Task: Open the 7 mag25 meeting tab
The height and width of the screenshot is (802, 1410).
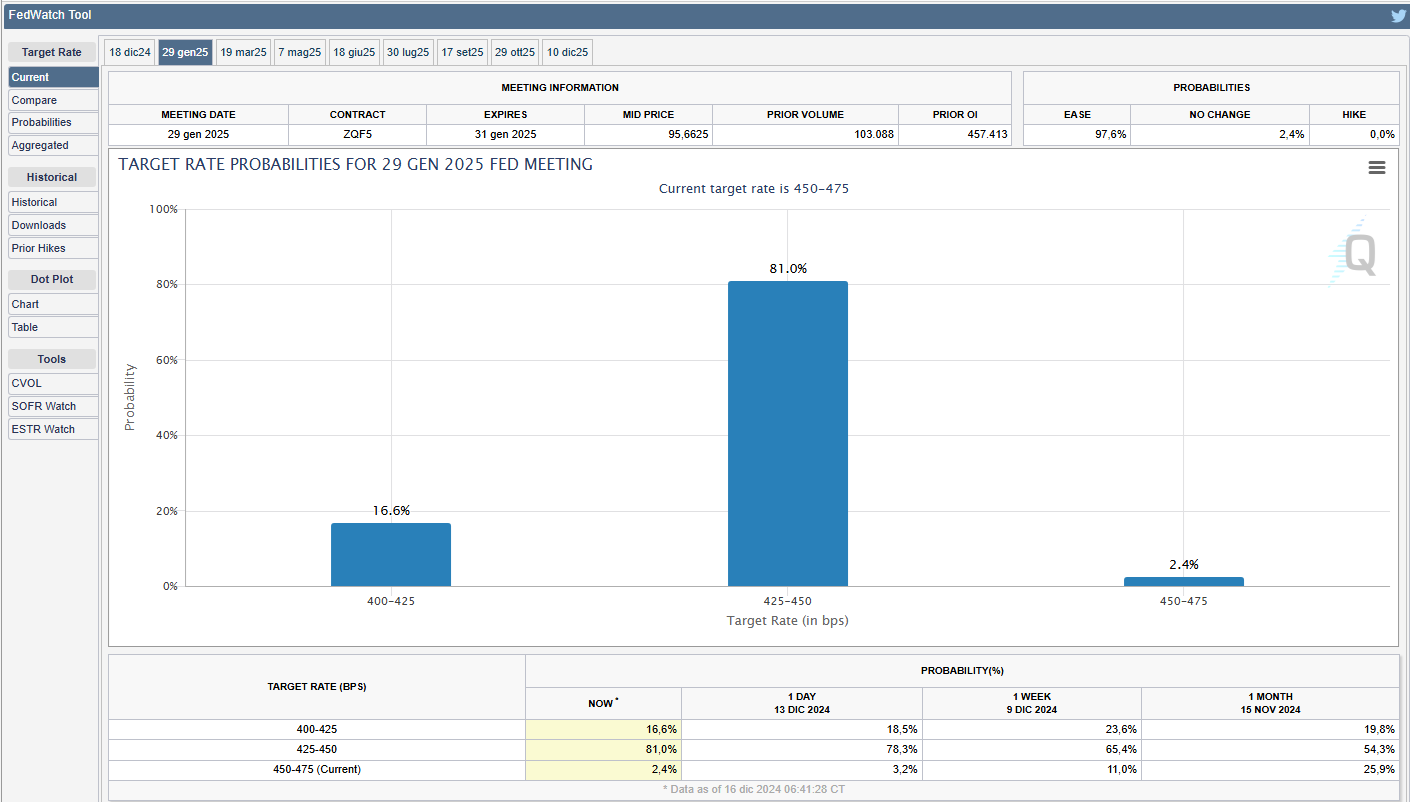Action: (x=300, y=52)
